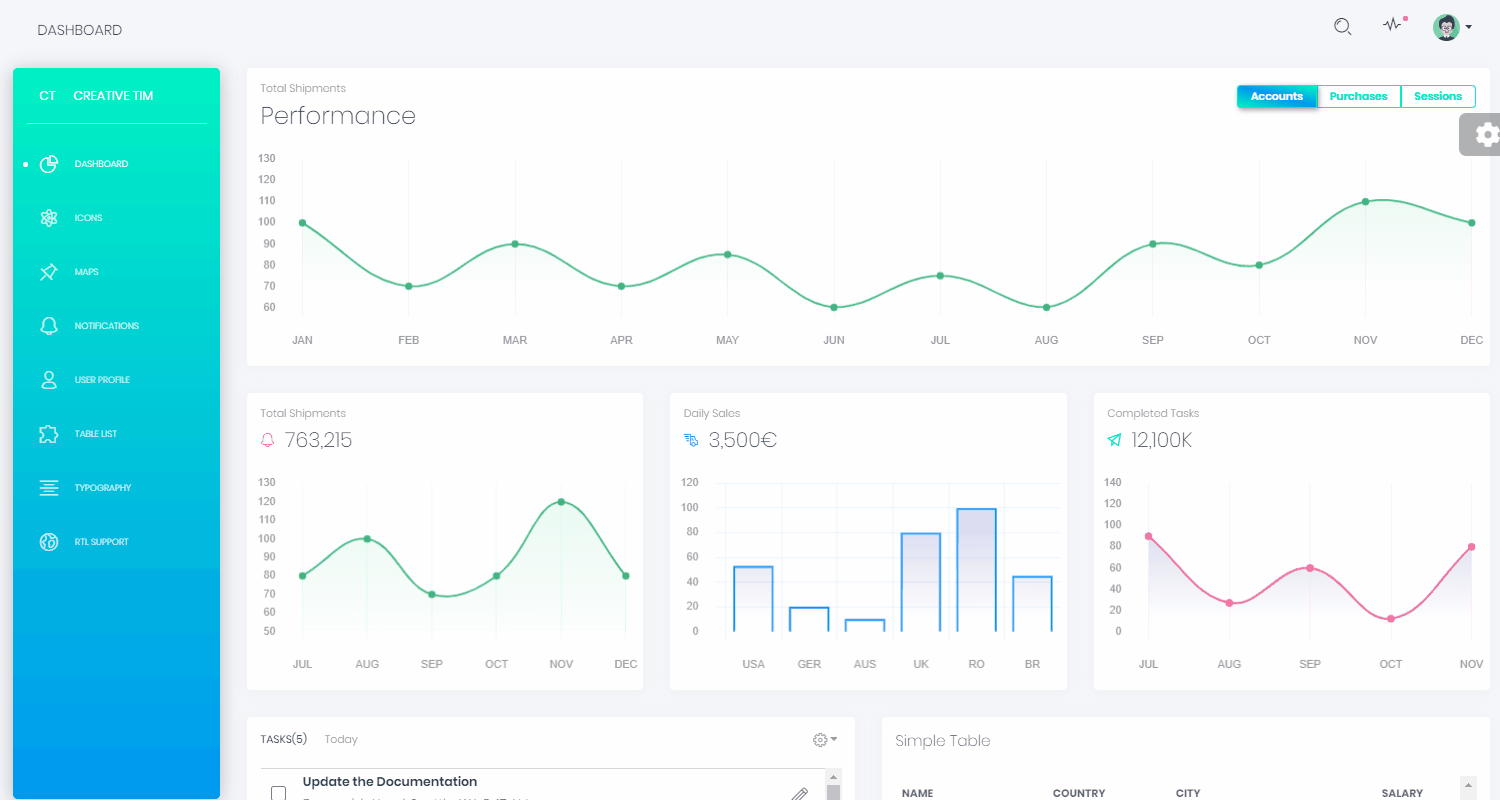Viewport: 1500px width, 800px height.
Task: Edit the Update the Documentation task via pencil icon
Action: (x=798, y=792)
